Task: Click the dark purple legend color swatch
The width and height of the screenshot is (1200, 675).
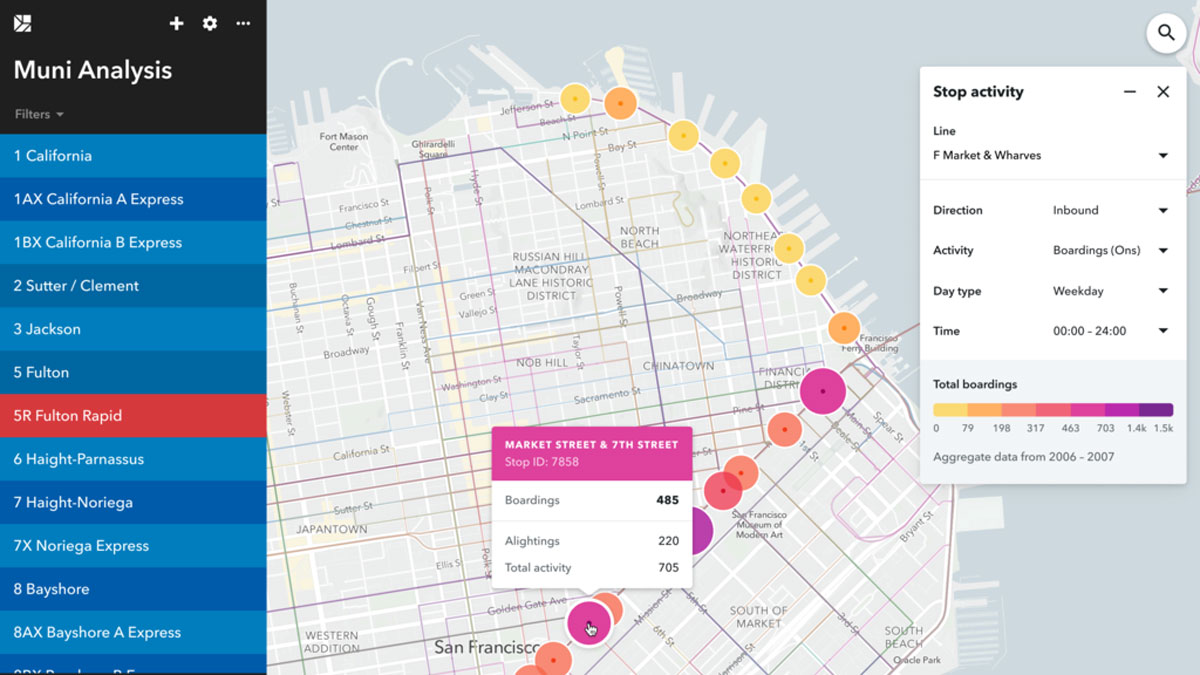Action: coord(1155,410)
